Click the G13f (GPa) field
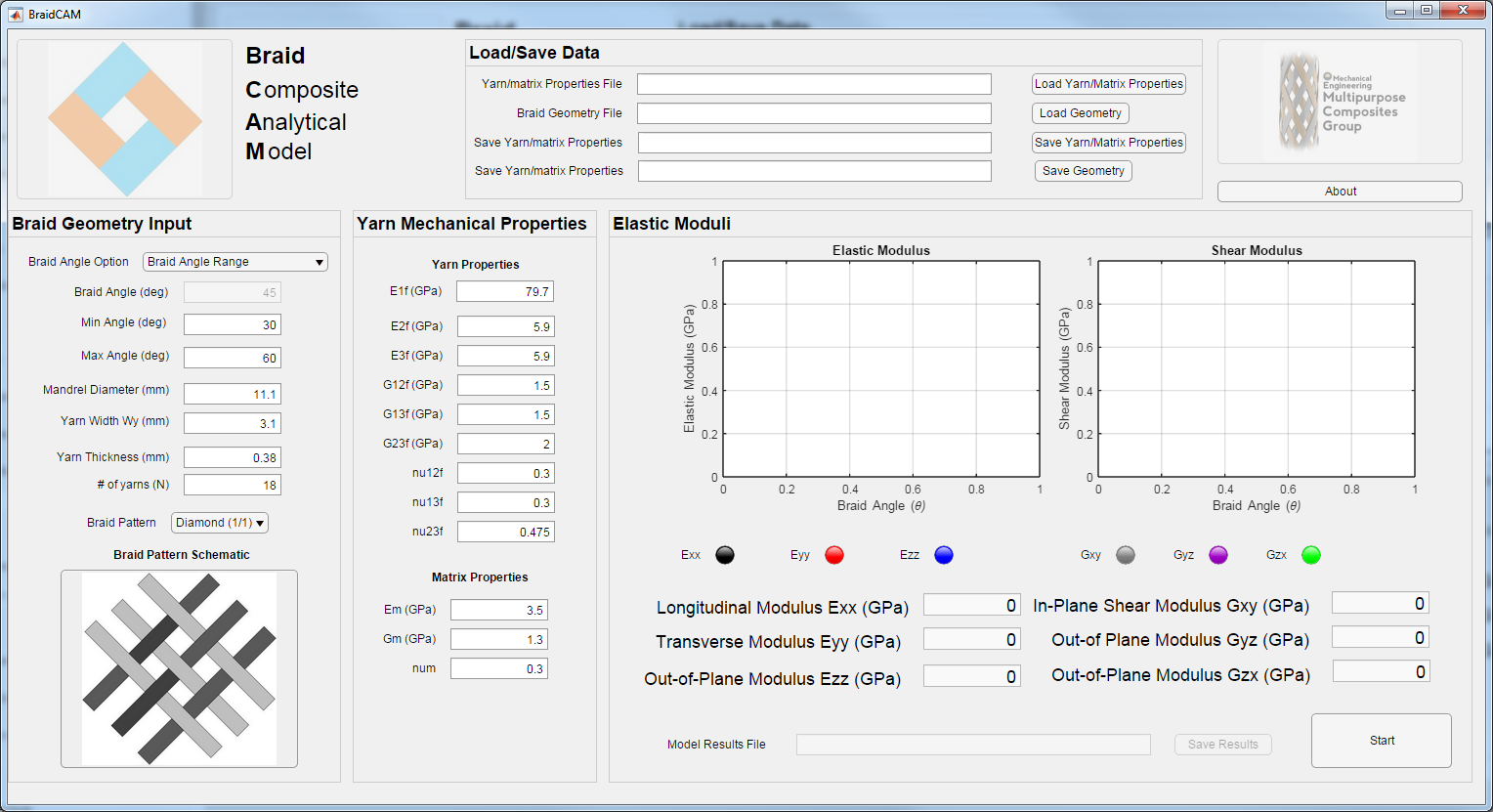 tap(506, 414)
